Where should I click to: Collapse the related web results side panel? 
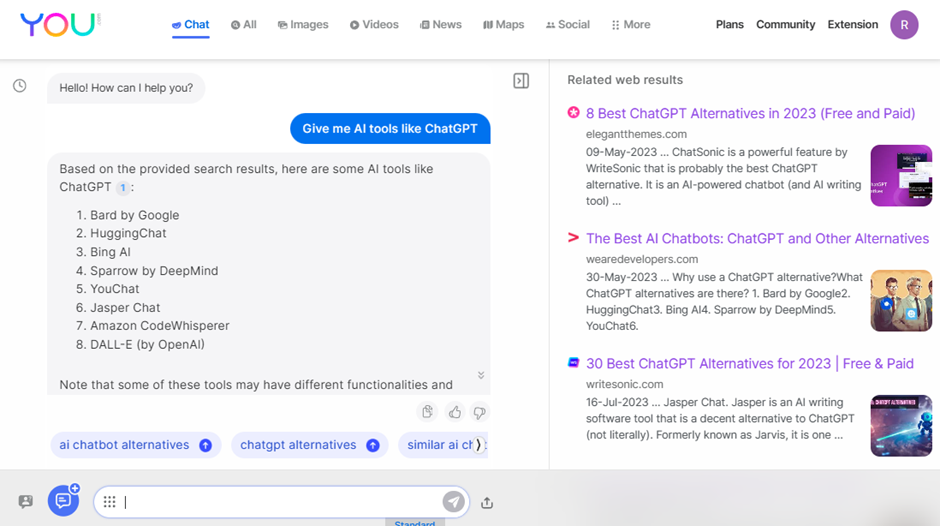521,81
